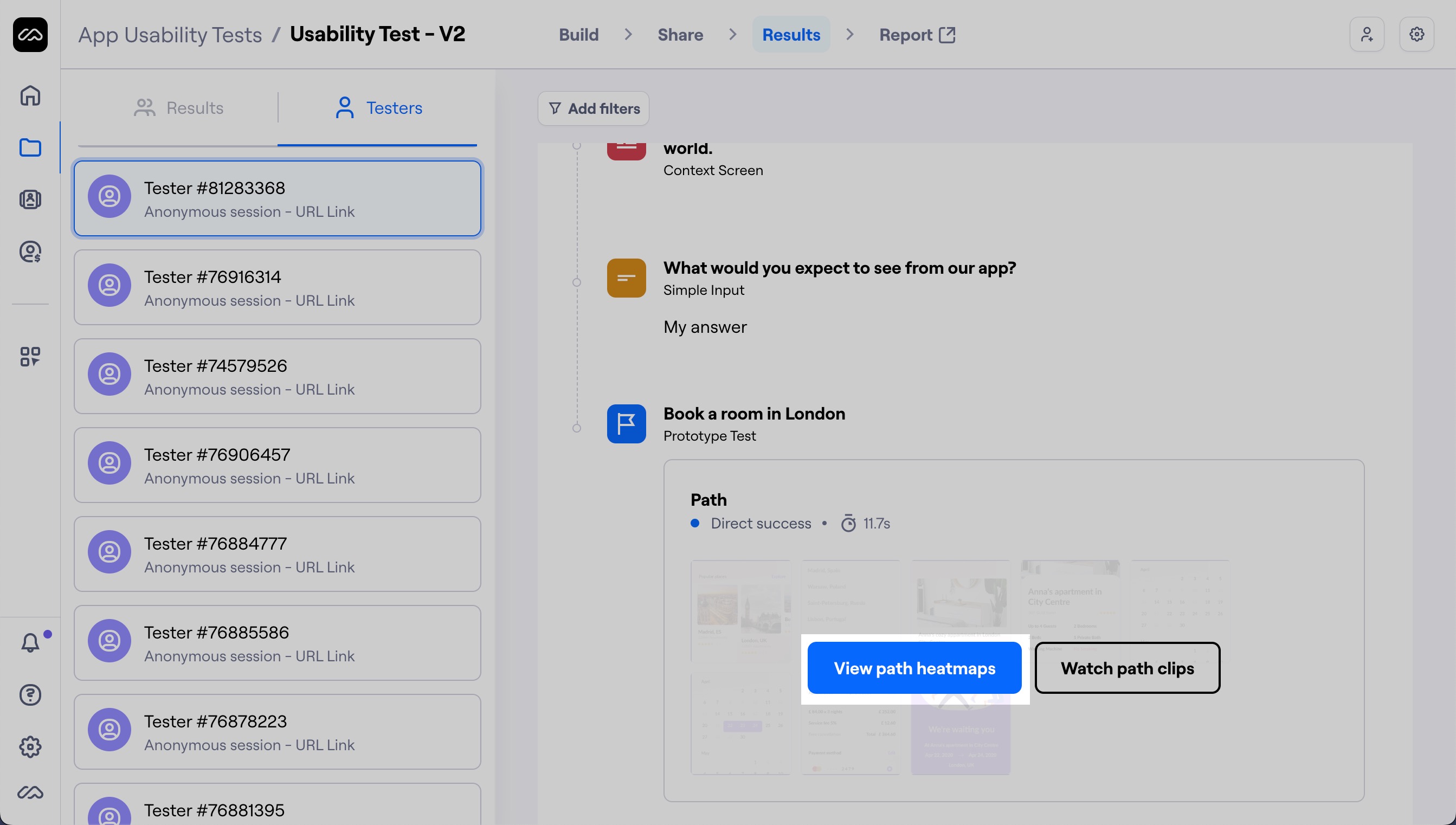This screenshot has width=1456, height=825.
Task: Click avatar icon of Tester #76885586
Action: (x=109, y=641)
